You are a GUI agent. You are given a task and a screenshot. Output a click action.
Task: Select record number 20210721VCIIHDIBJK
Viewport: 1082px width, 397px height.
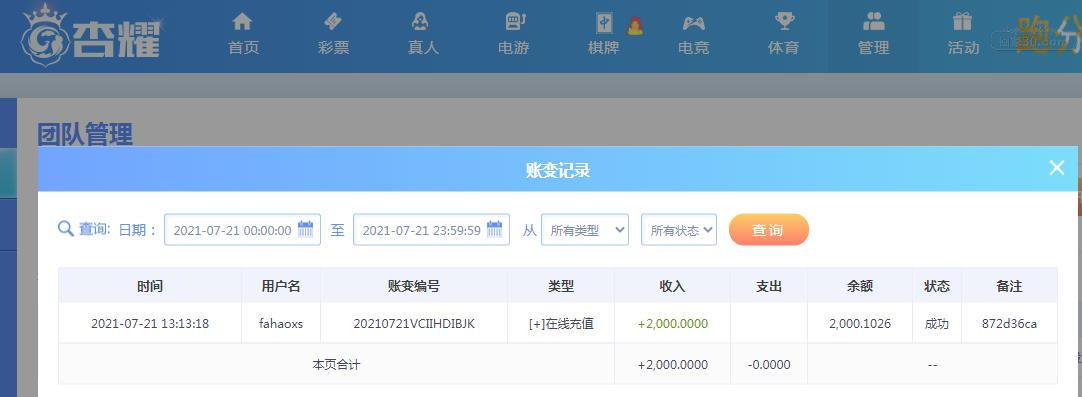[414, 323]
